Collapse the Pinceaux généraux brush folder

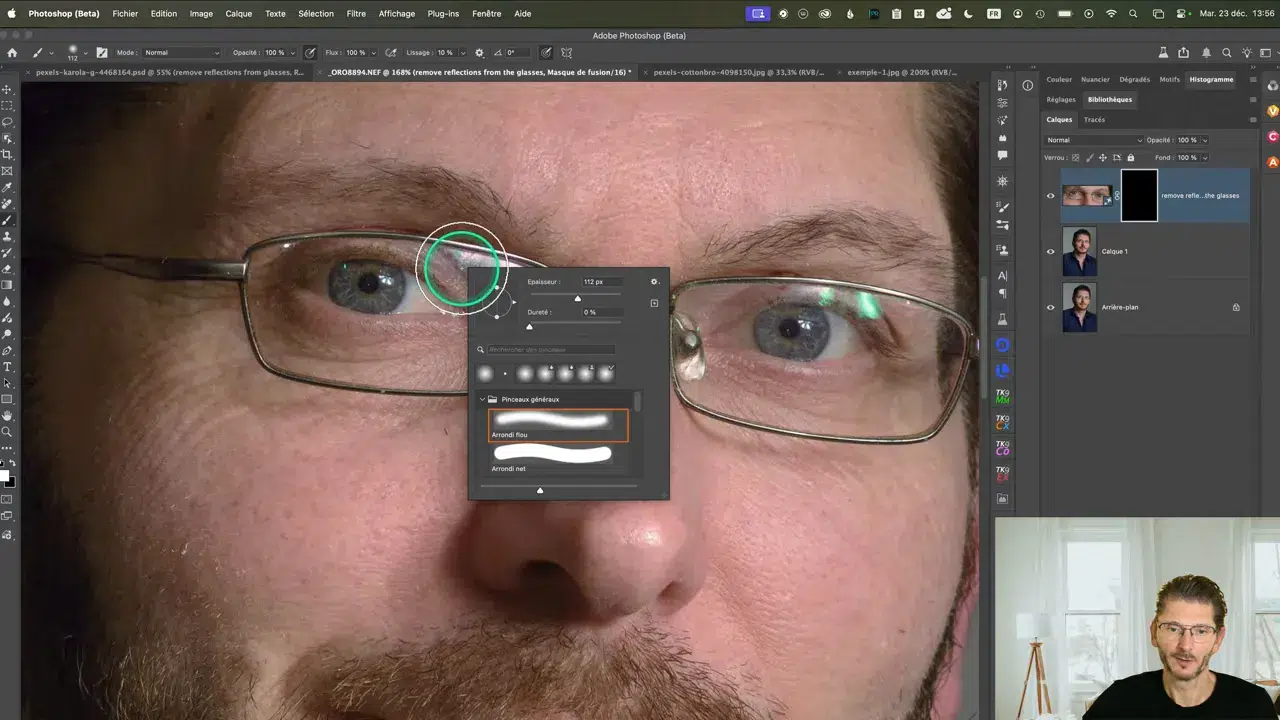coord(482,399)
